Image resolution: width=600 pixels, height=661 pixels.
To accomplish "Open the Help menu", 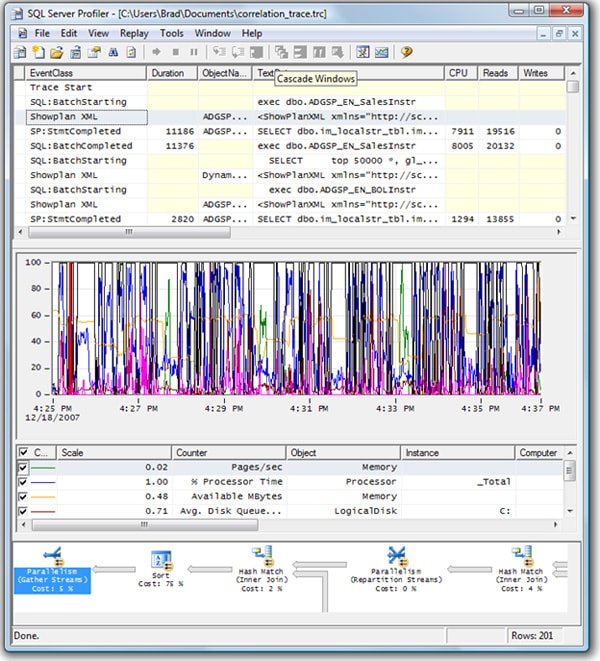I will coord(252,33).
